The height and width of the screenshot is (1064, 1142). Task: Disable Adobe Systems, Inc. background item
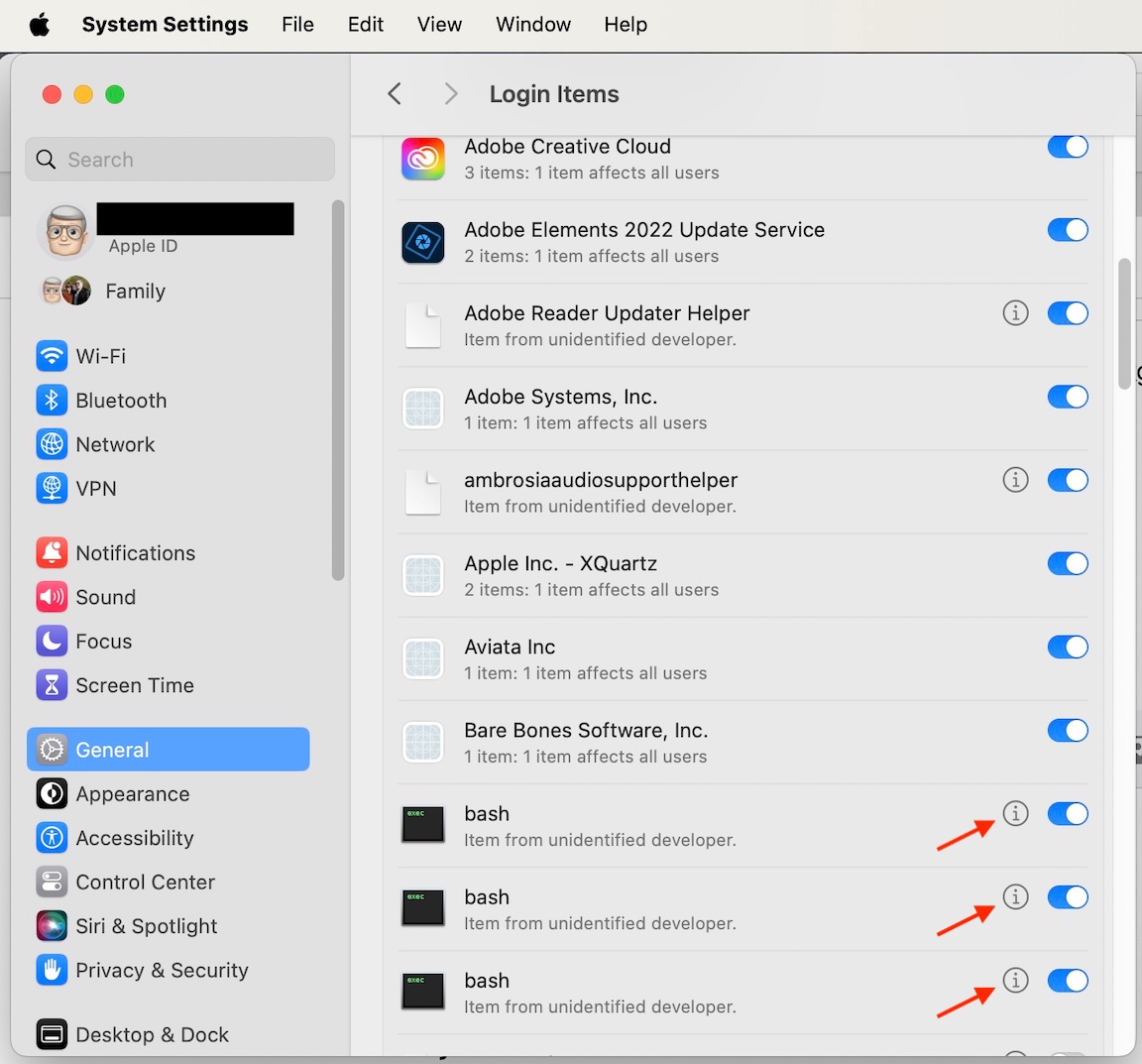[1068, 397]
